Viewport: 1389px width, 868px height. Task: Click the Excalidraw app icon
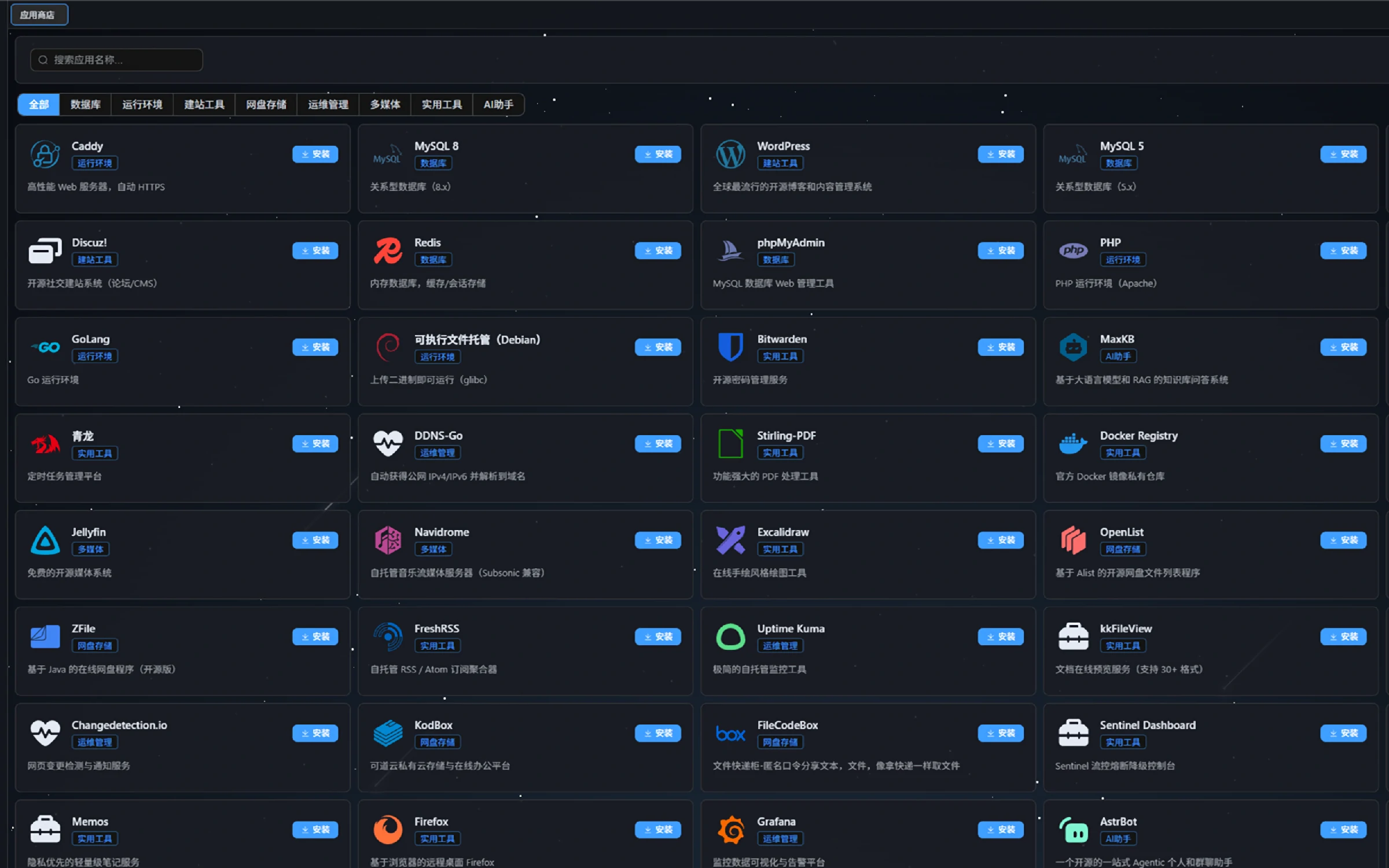tap(730, 540)
